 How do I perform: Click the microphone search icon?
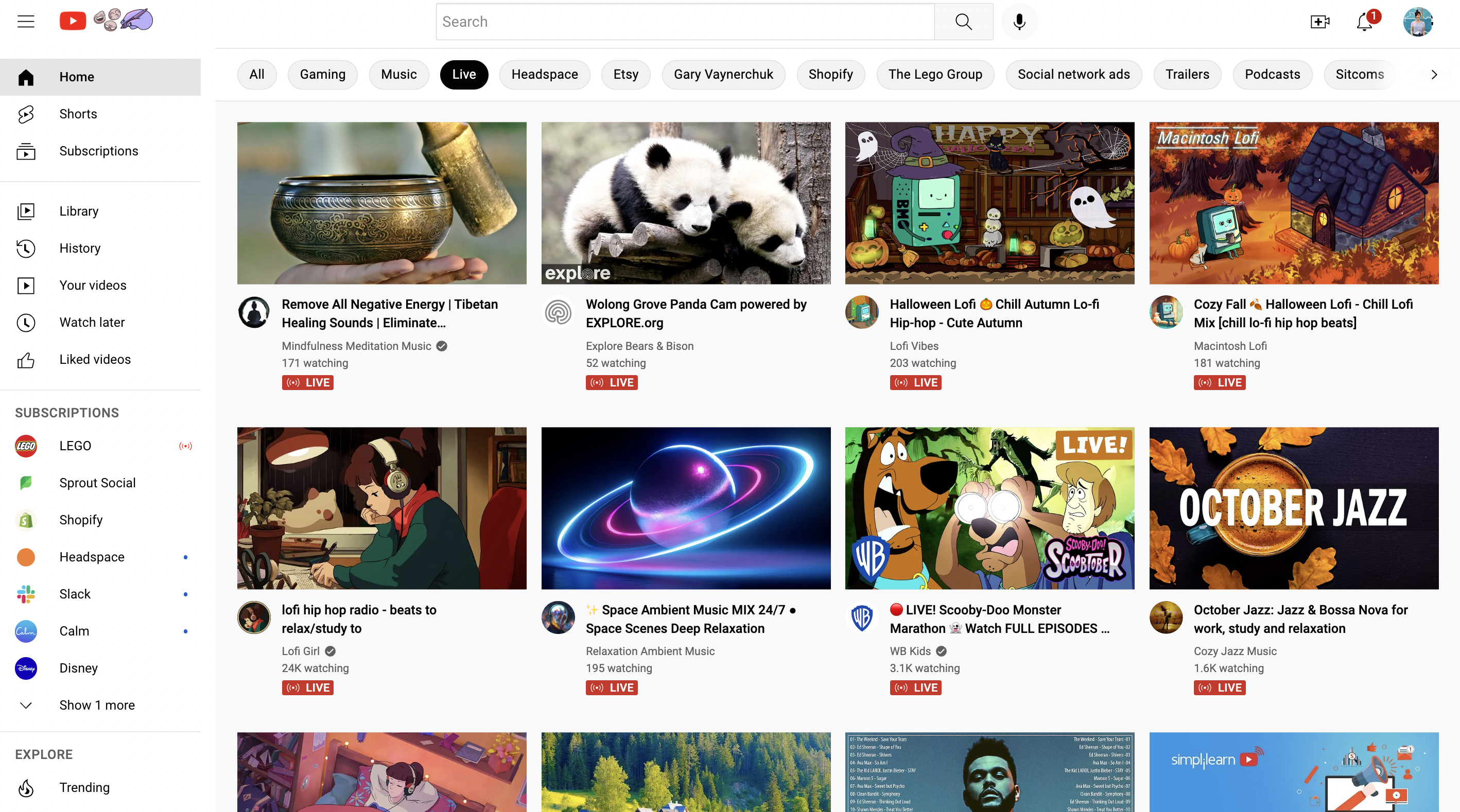tap(1019, 21)
